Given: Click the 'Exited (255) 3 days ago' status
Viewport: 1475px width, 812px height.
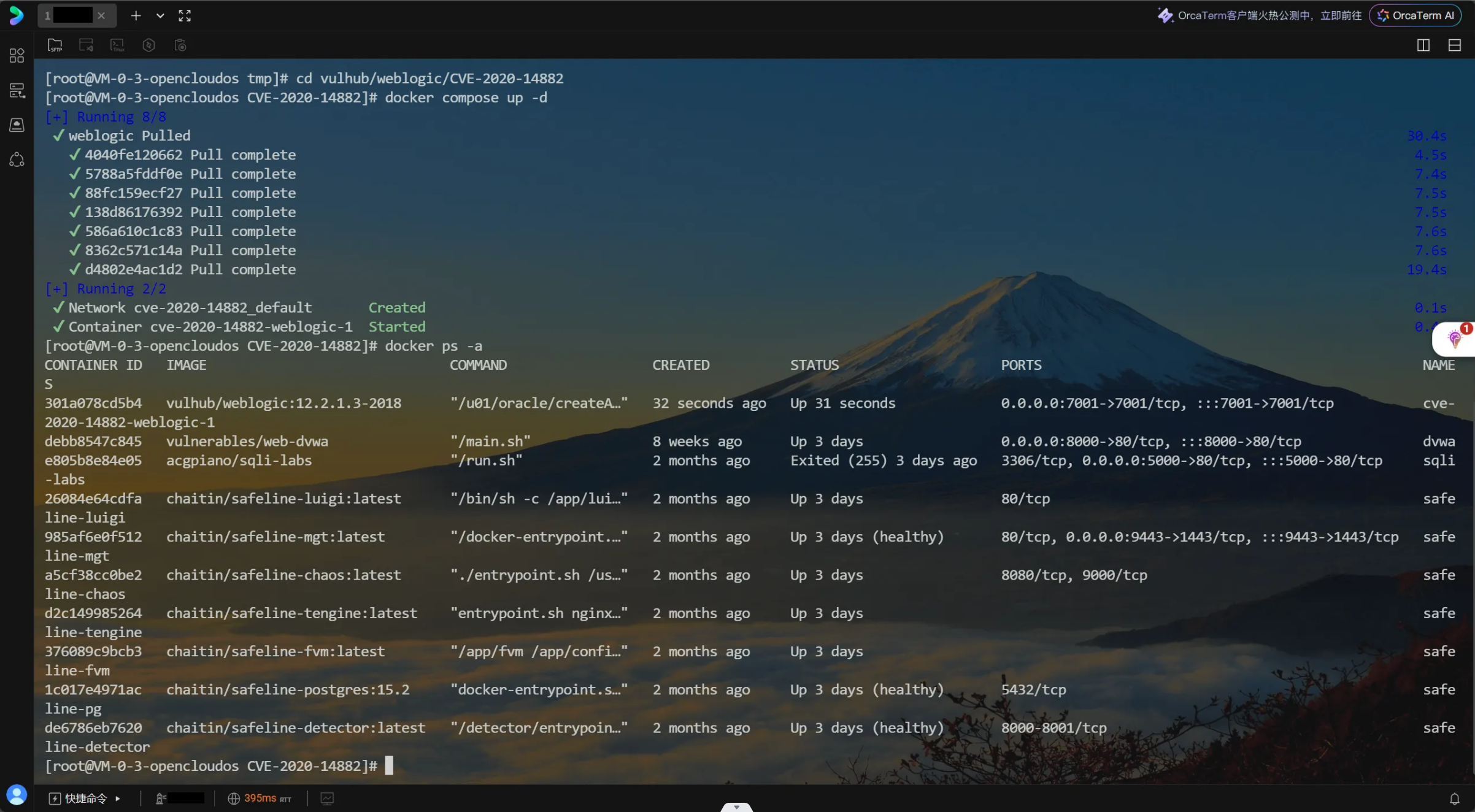Looking at the screenshot, I should click(884, 460).
